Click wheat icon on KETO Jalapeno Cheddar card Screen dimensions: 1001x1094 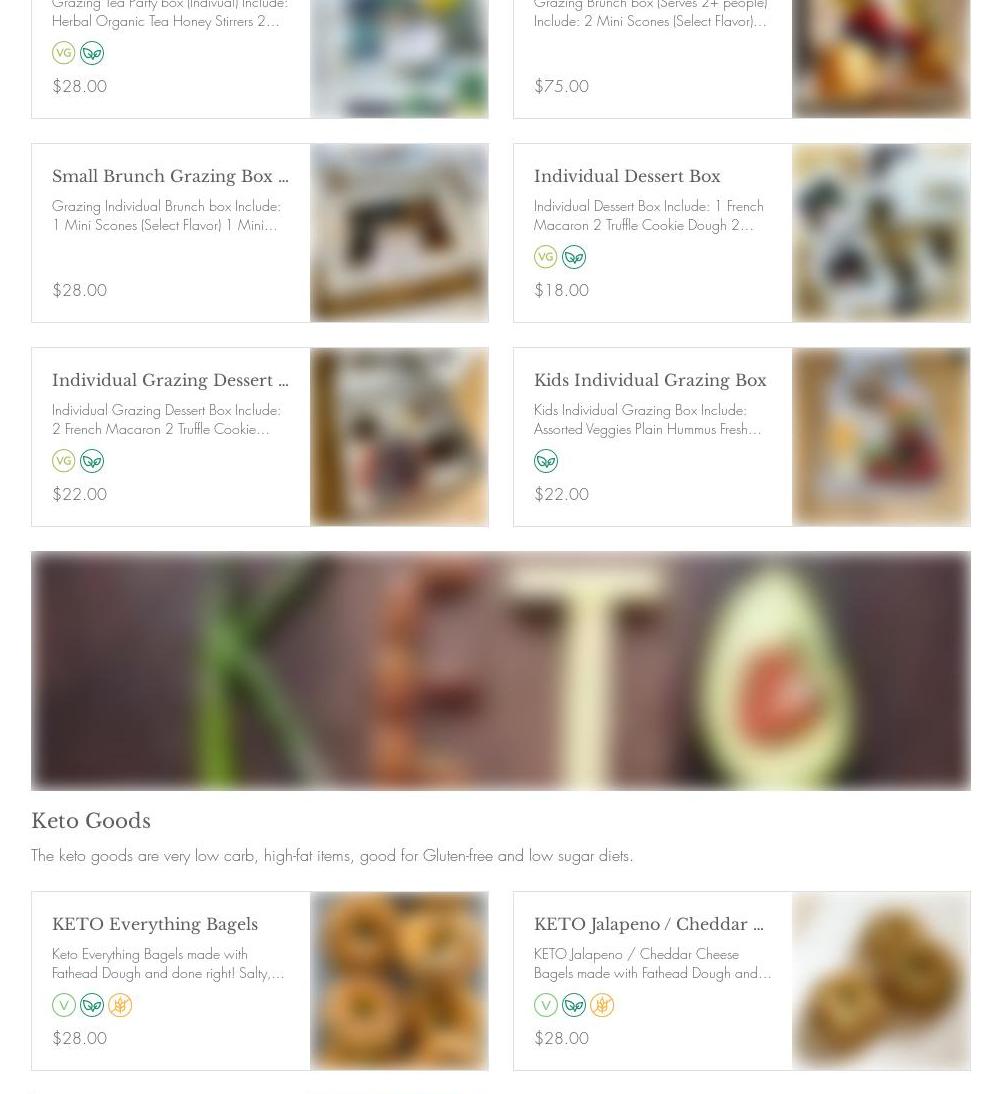(x=602, y=1005)
